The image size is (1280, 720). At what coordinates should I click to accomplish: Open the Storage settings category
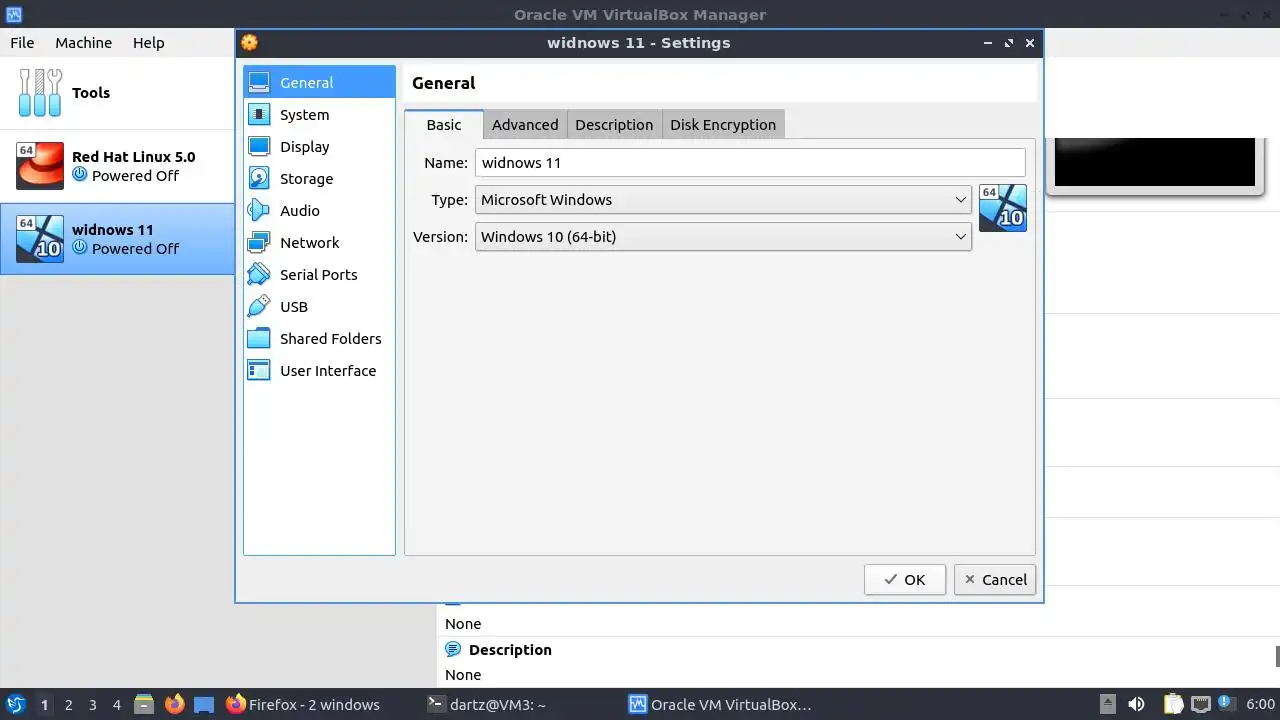pos(319,179)
